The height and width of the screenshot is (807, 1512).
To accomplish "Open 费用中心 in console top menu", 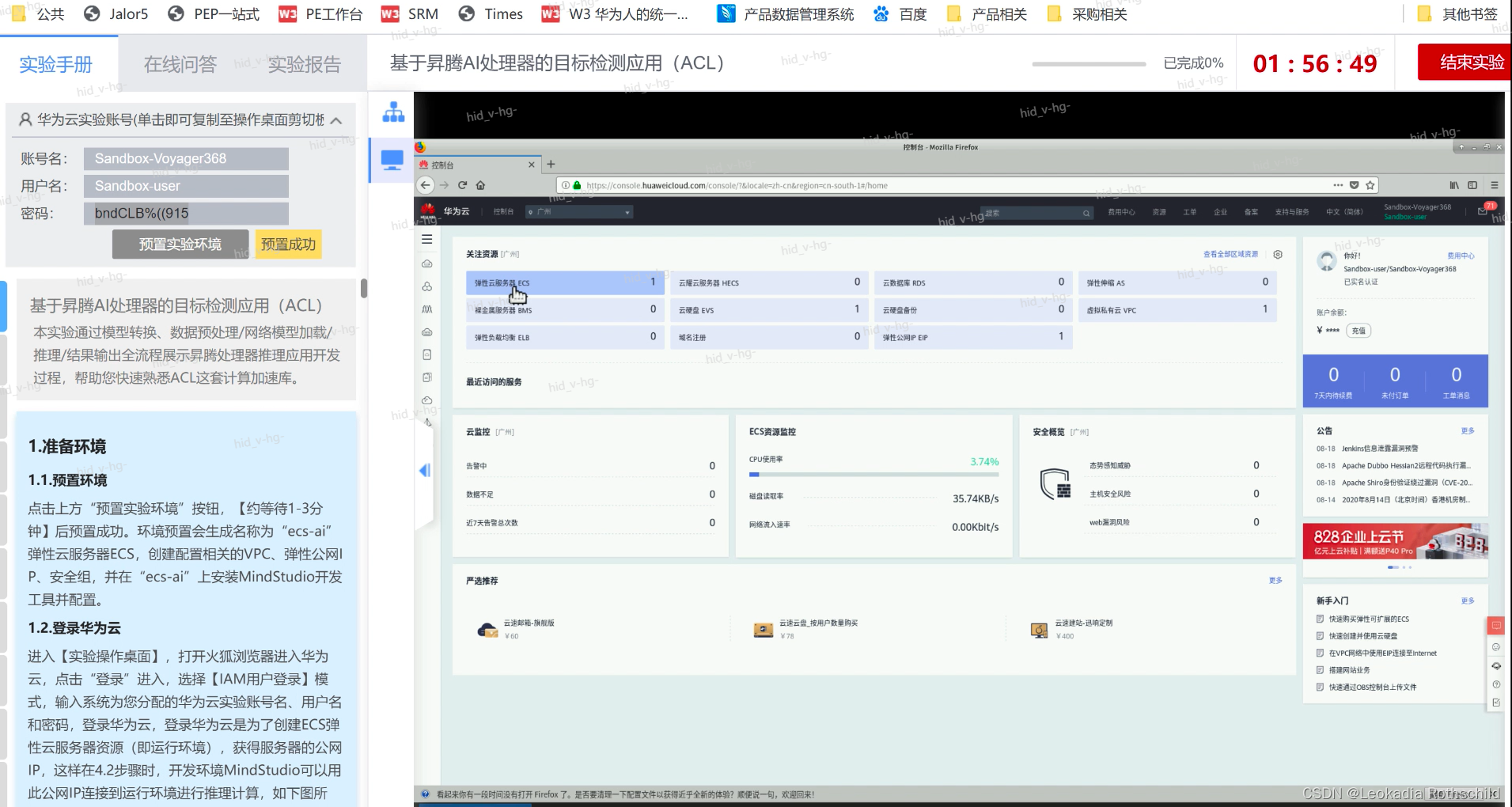I will click(1121, 212).
